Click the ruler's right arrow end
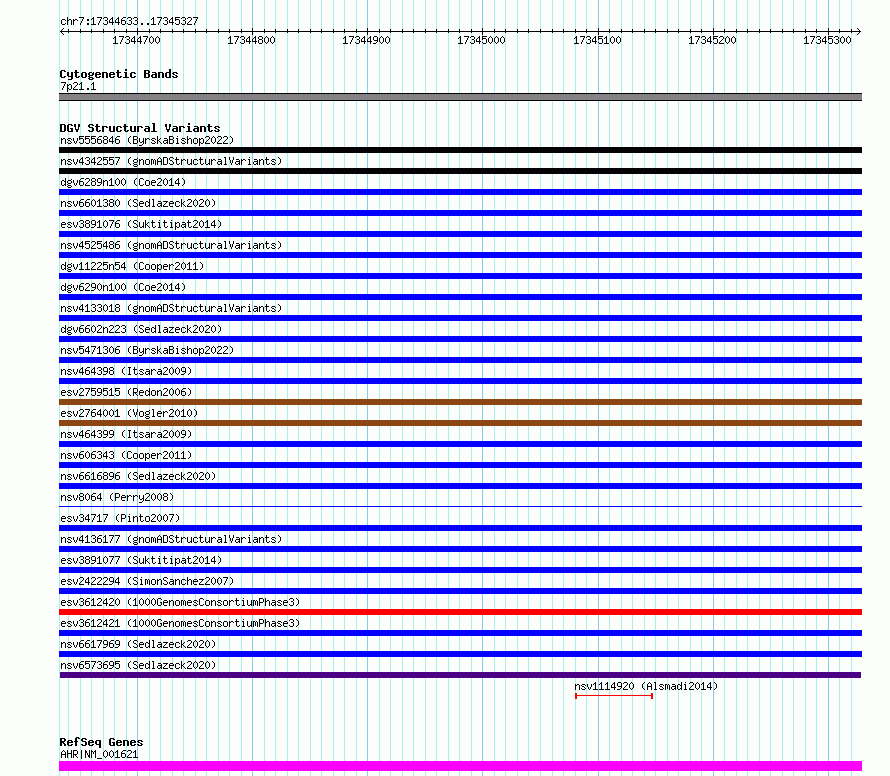The height and width of the screenshot is (776, 890). pyautogui.click(x=859, y=32)
